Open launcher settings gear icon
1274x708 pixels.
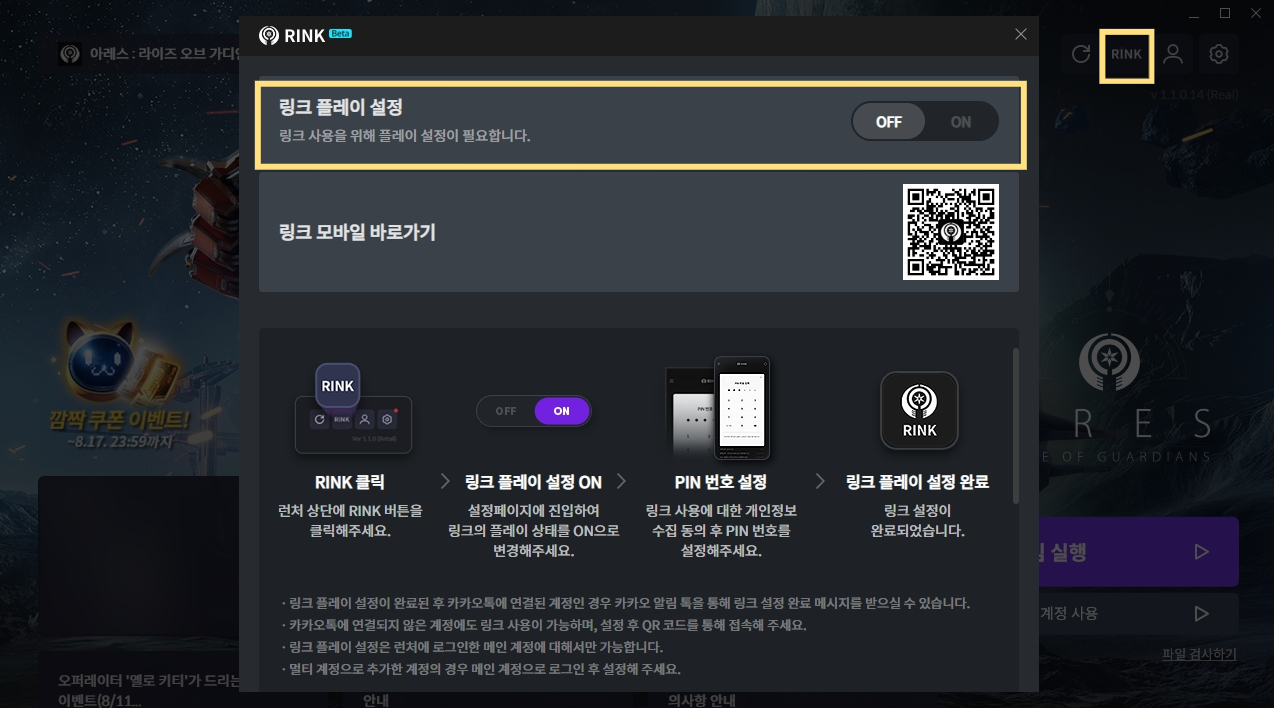pos(1218,54)
